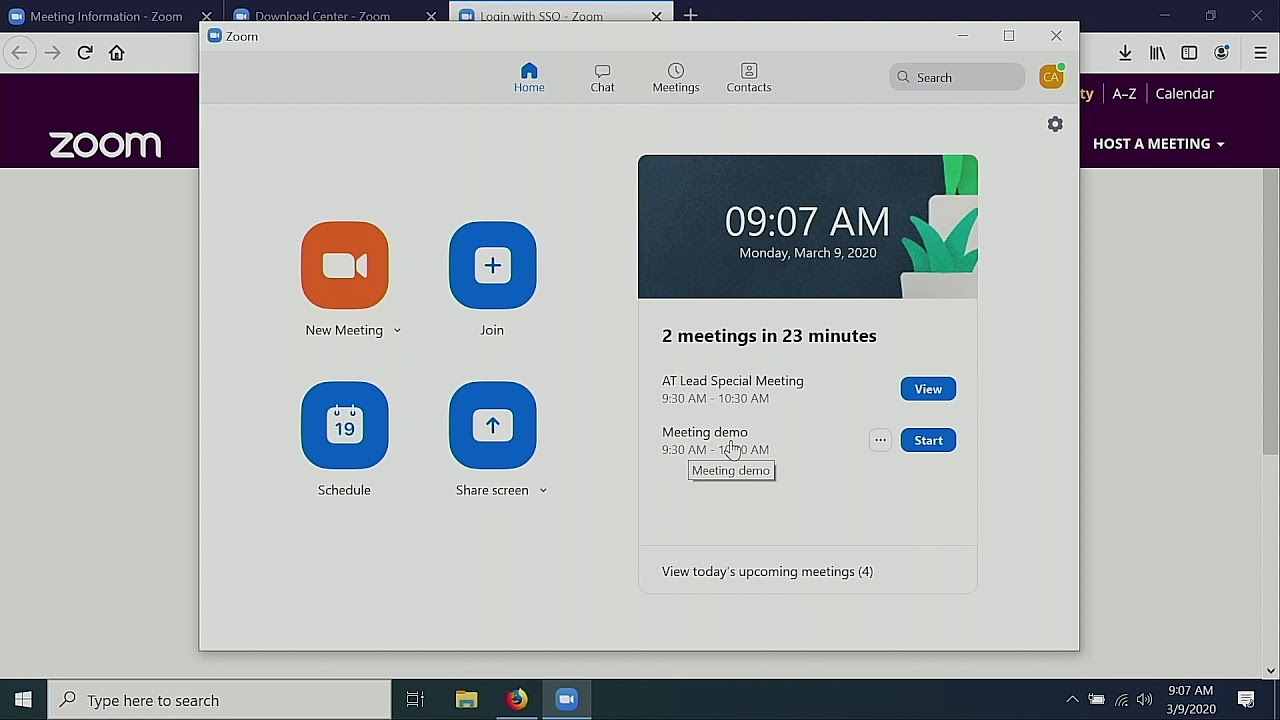Click View today's upcoming meetings (4)
1280x720 pixels.
(x=767, y=572)
